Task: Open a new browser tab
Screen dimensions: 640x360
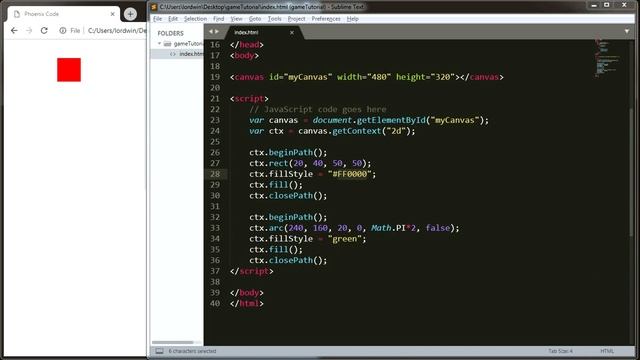Action: pyautogui.click(x=130, y=14)
